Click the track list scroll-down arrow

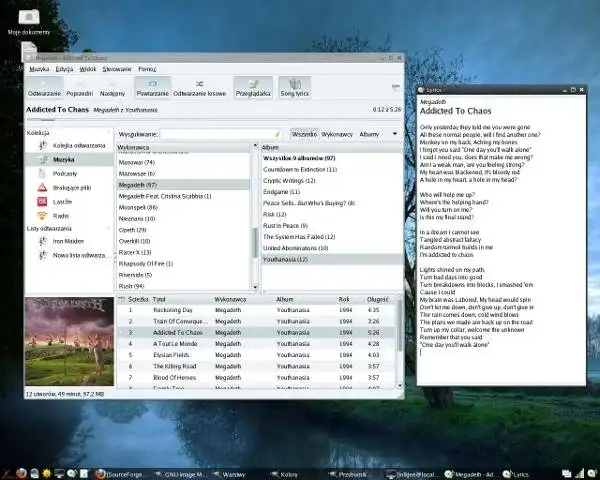[x=400, y=385]
